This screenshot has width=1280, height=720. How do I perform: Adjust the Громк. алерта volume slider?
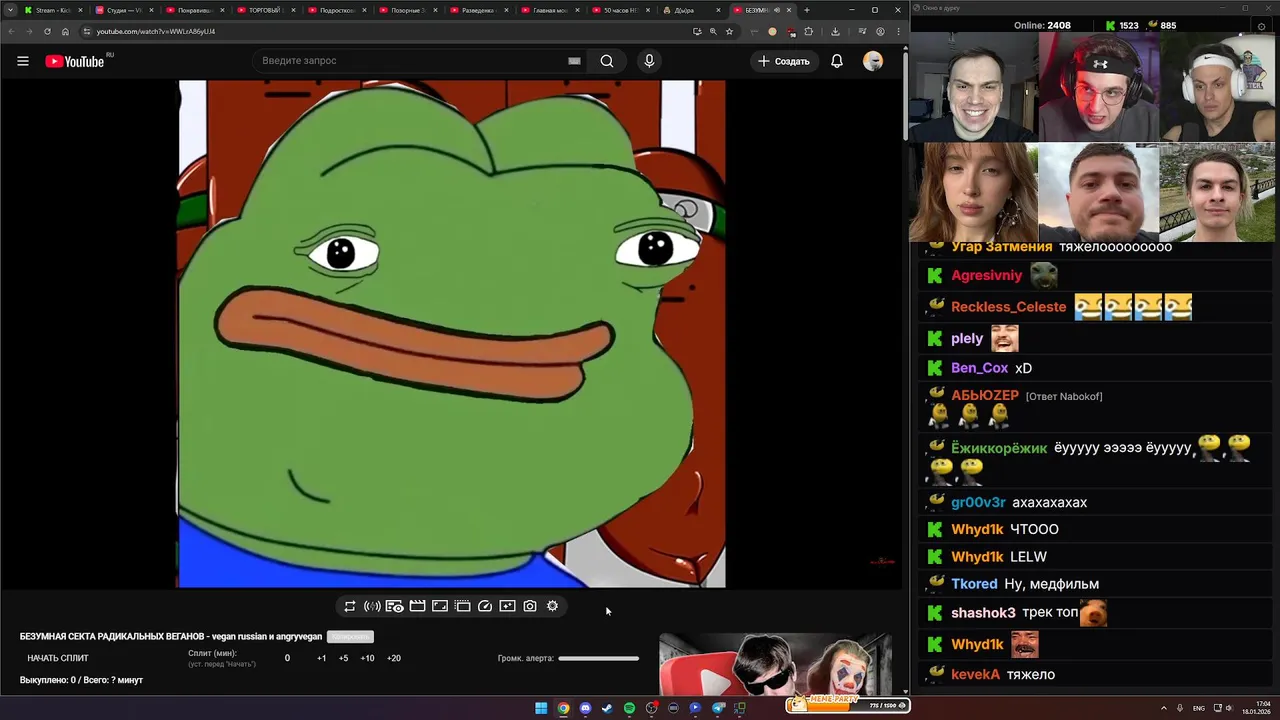598,658
